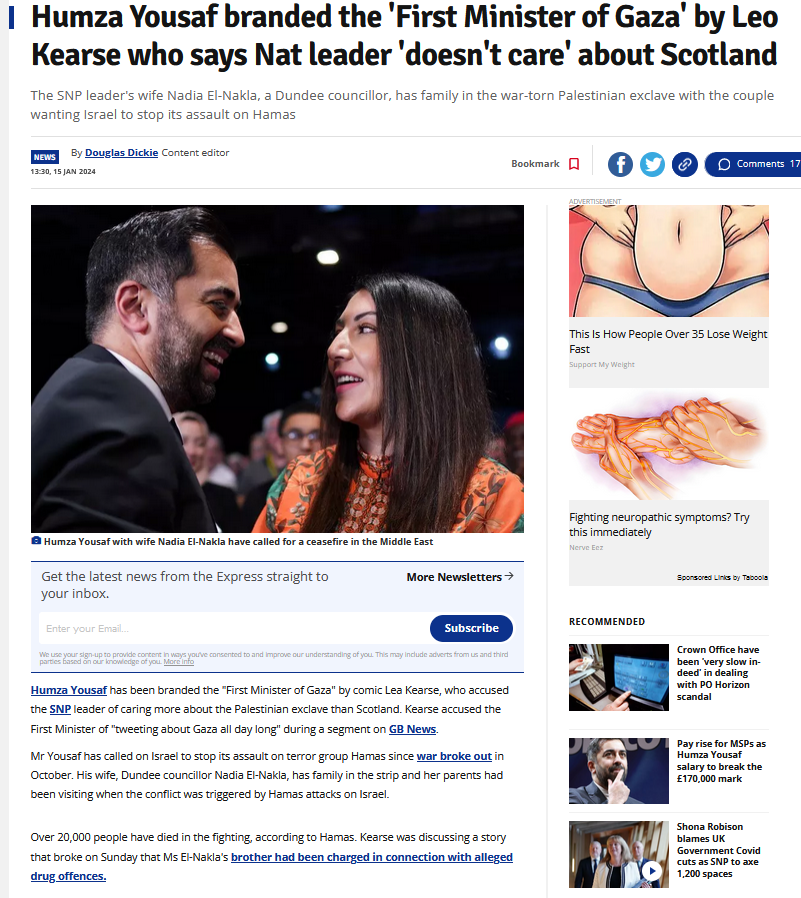Click the weight loss advertisement image
This screenshot has height=898, width=801.
click(669, 261)
